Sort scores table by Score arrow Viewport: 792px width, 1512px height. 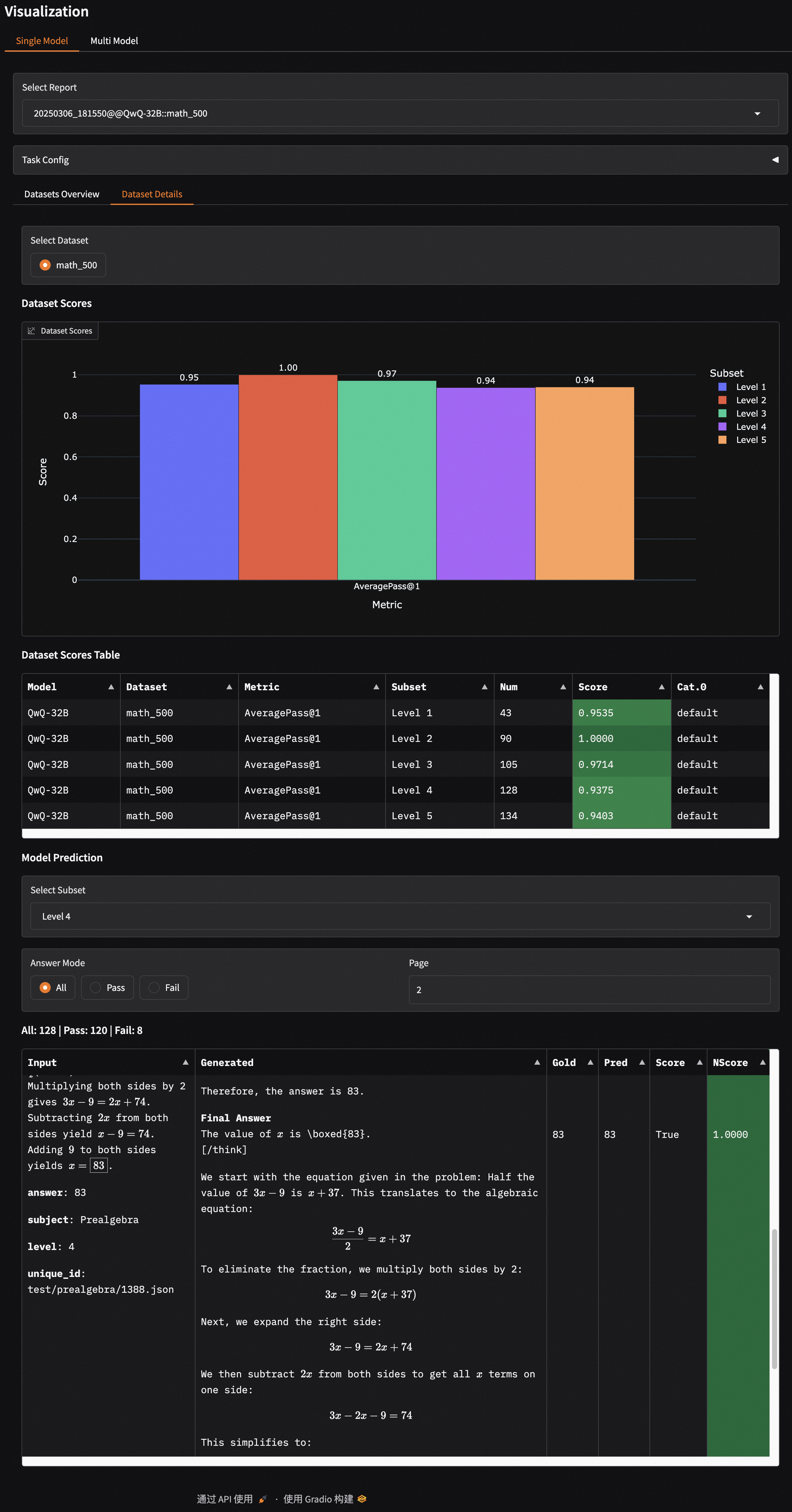point(661,687)
